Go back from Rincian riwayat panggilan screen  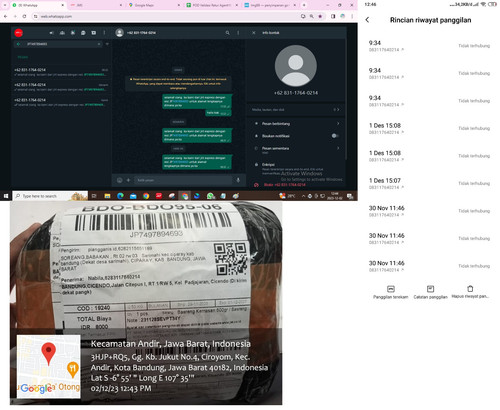(x=367, y=20)
